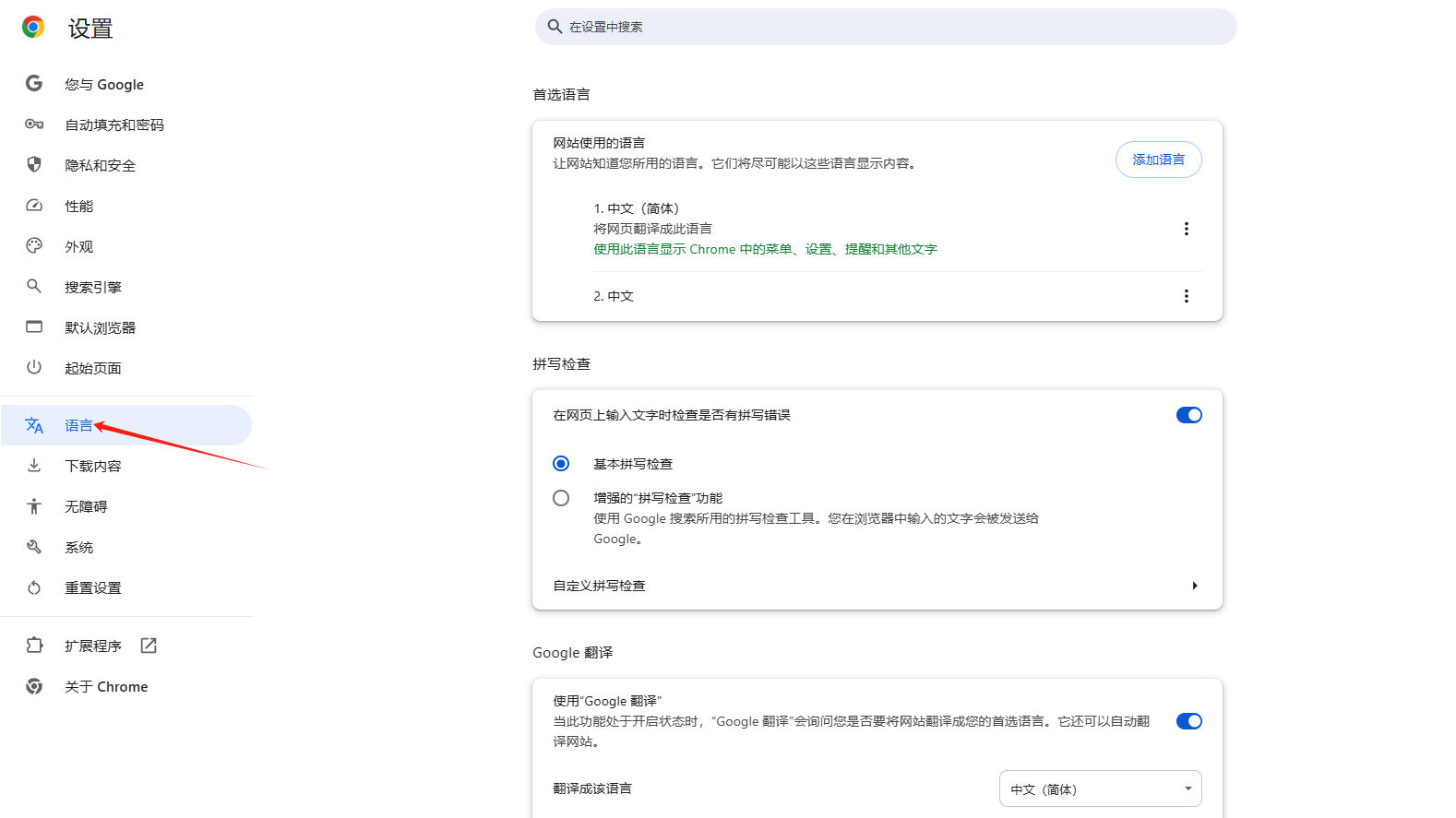Disable the 使用"Google 翻译" toggle

tap(1188, 721)
